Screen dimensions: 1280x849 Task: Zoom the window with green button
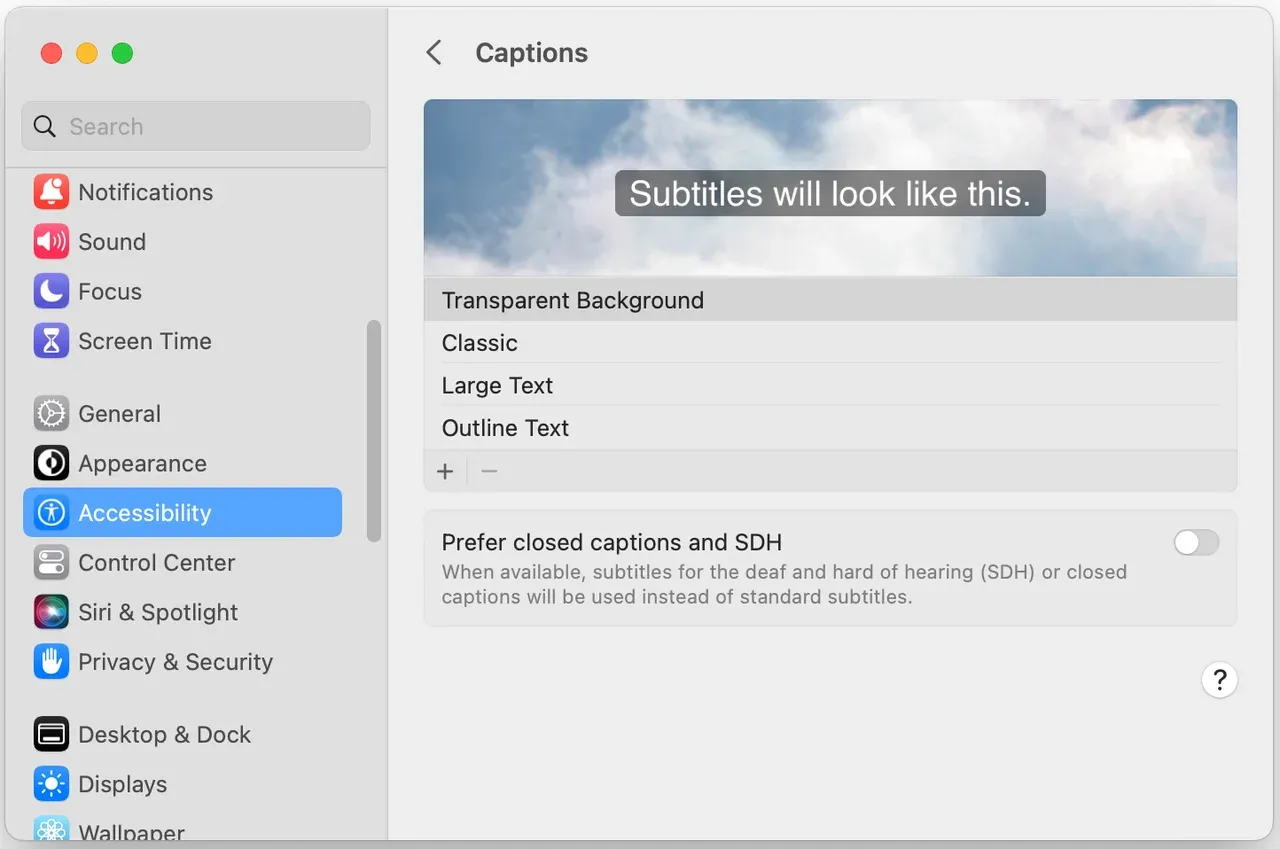pos(122,53)
